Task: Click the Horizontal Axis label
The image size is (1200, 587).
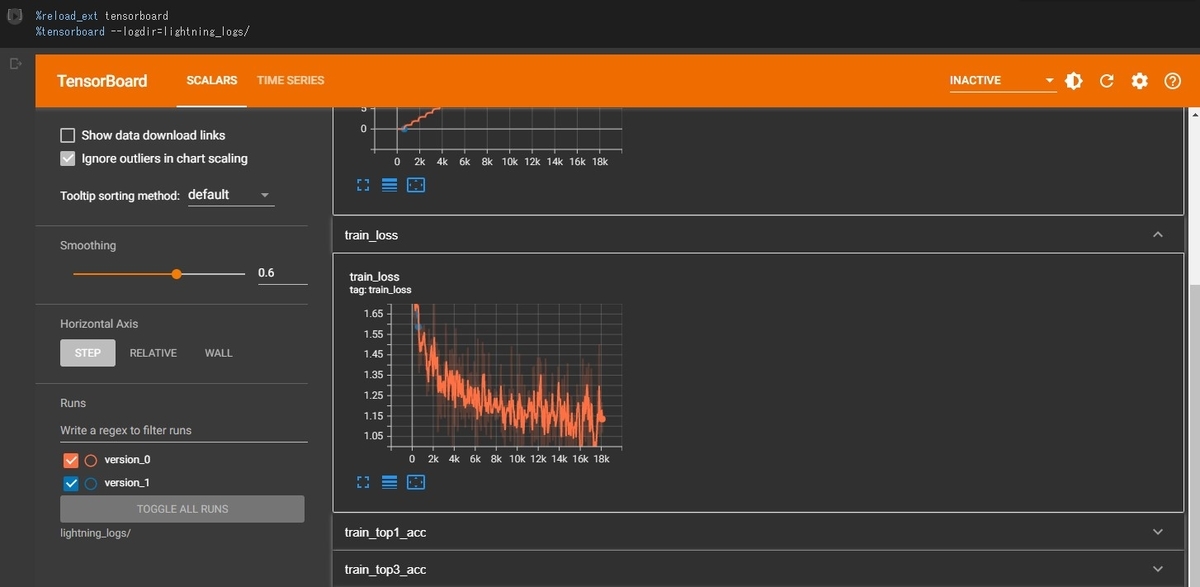Action: point(99,324)
